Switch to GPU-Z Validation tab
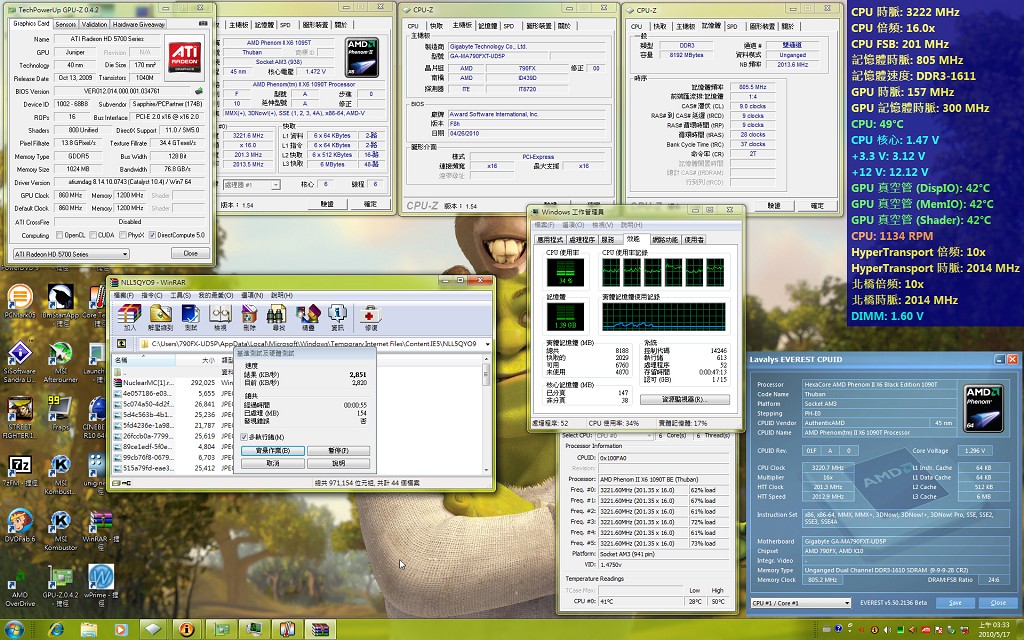The height and width of the screenshot is (640, 1024). pyautogui.click(x=94, y=24)
